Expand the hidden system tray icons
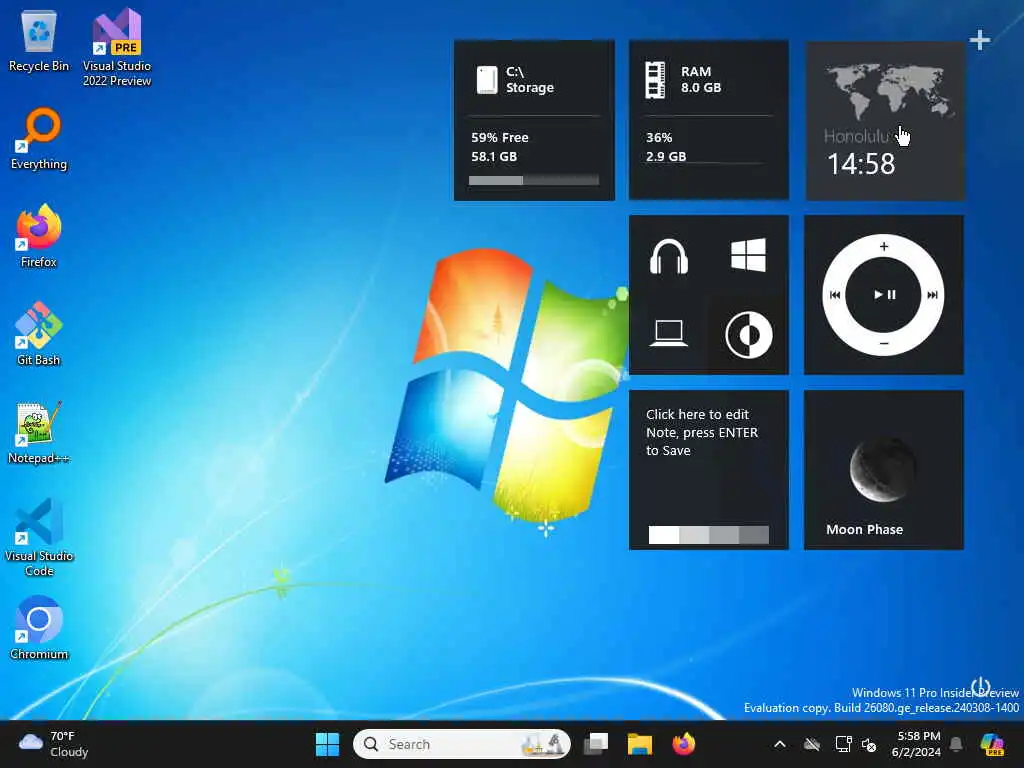The image size is (1024, 768). point(779,744)
